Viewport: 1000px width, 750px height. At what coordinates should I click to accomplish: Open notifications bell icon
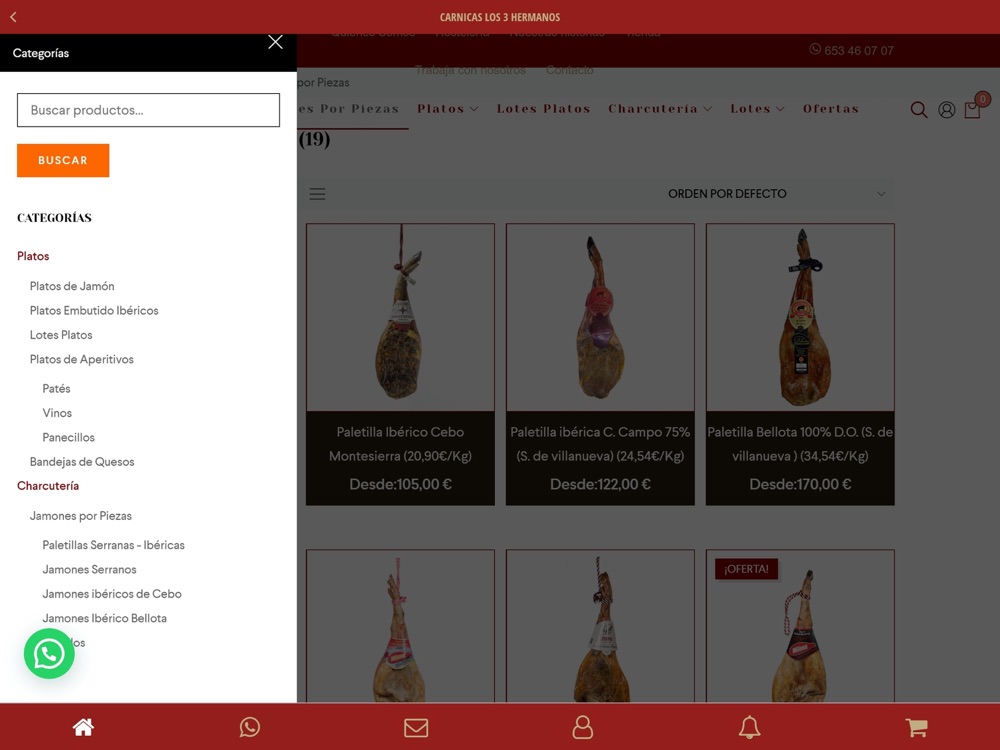click(x=749, y=727)
